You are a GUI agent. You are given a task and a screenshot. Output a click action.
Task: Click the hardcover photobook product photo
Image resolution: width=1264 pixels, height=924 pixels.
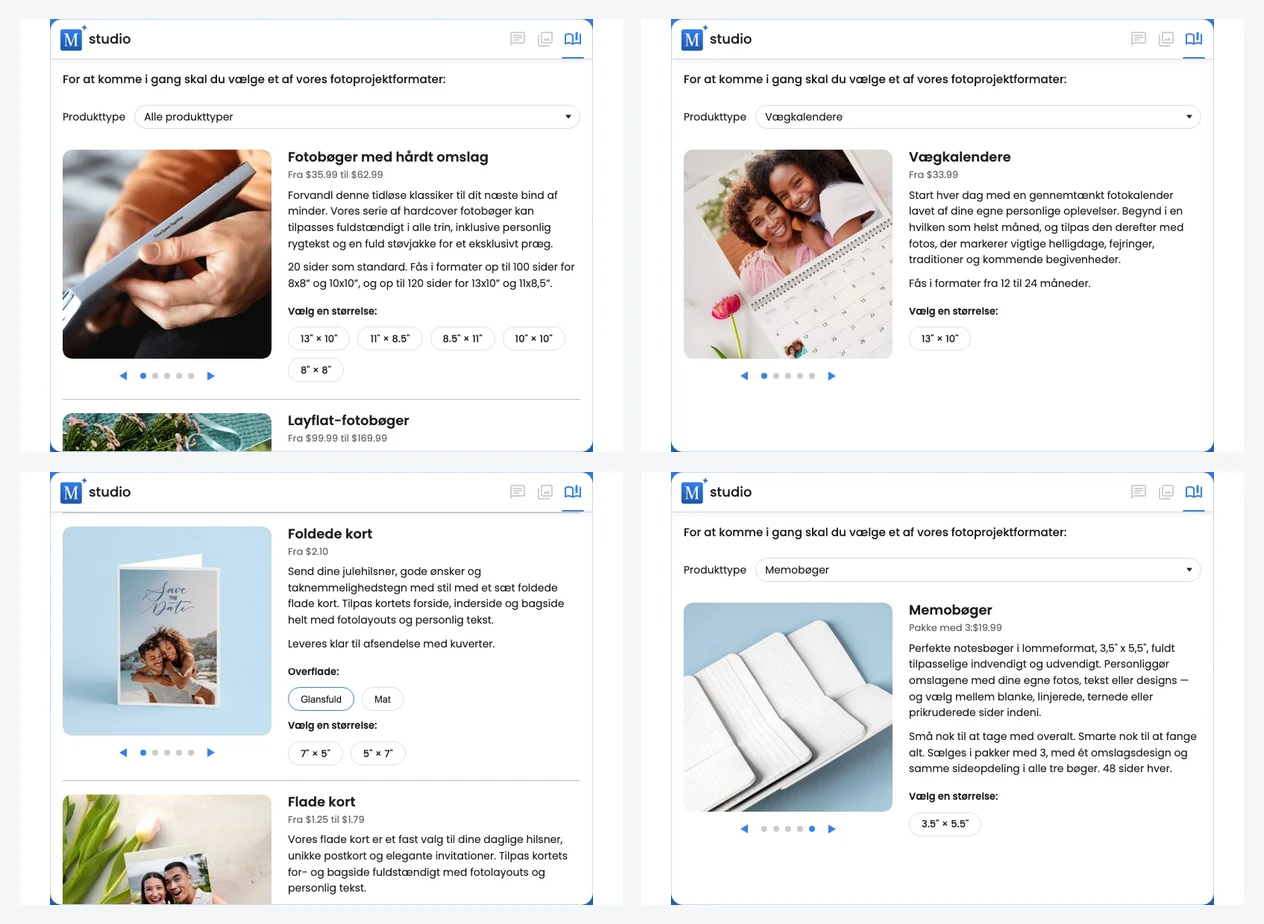click(x=167, y=254)
